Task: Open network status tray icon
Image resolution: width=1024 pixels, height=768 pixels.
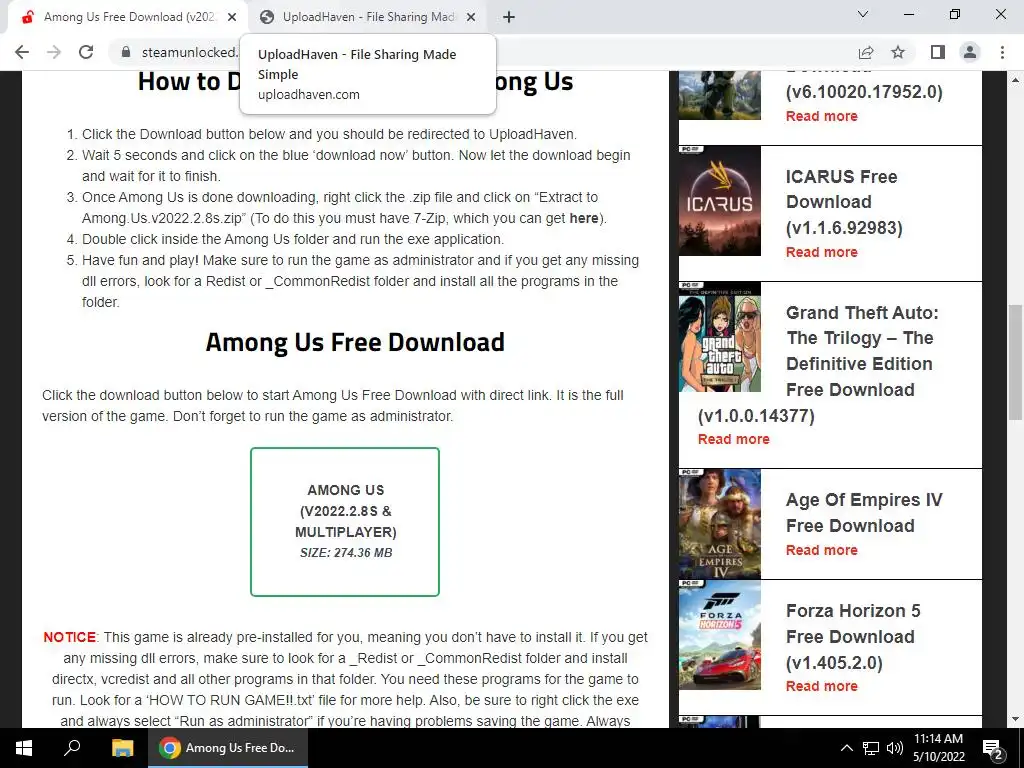Action: [871, 748]
